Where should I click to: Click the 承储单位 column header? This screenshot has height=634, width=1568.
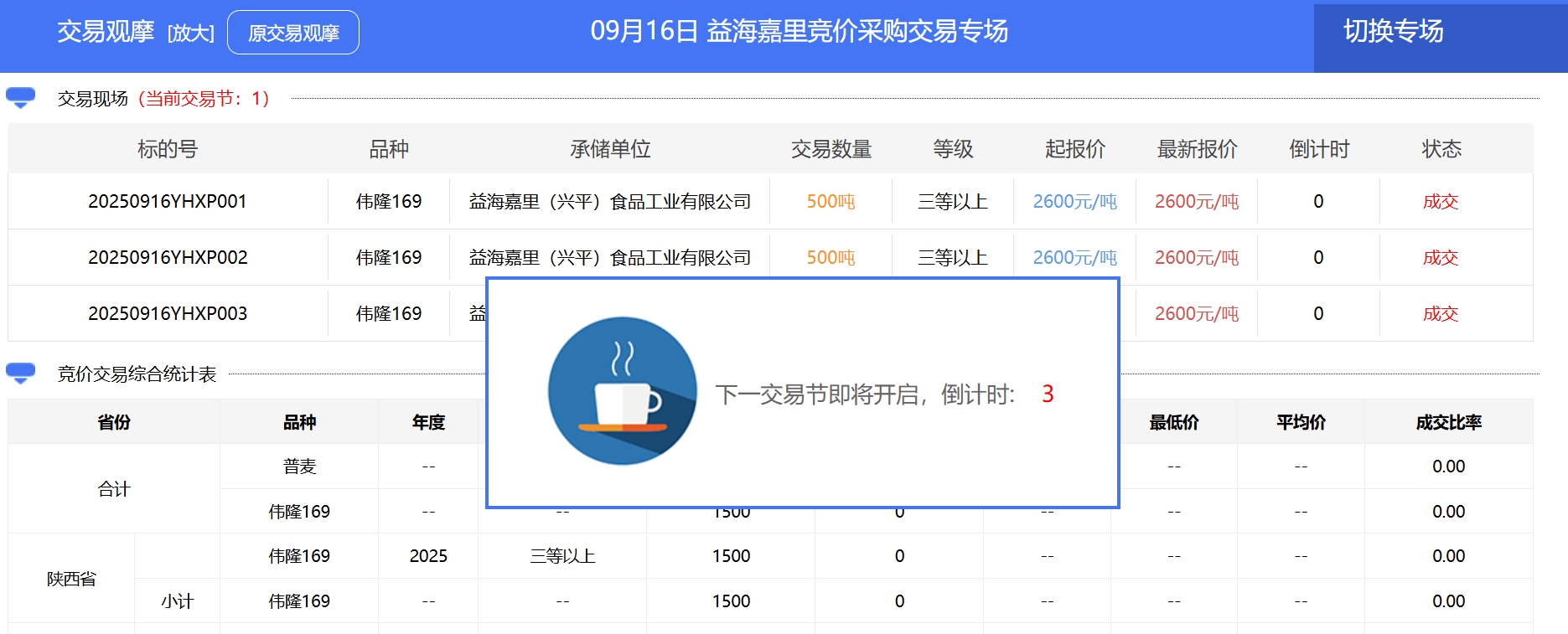pos(610,149)
